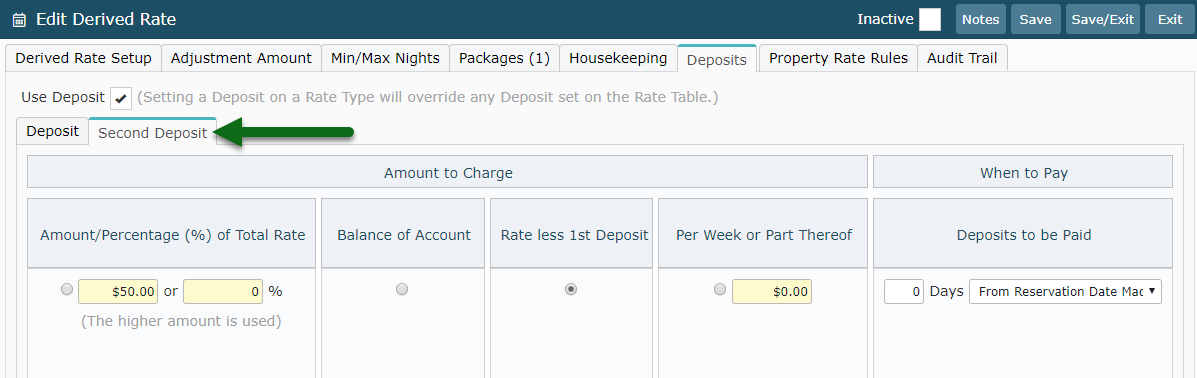
Task: Toggle the Inactive checkbox
Action: click(x=929, y=19)
